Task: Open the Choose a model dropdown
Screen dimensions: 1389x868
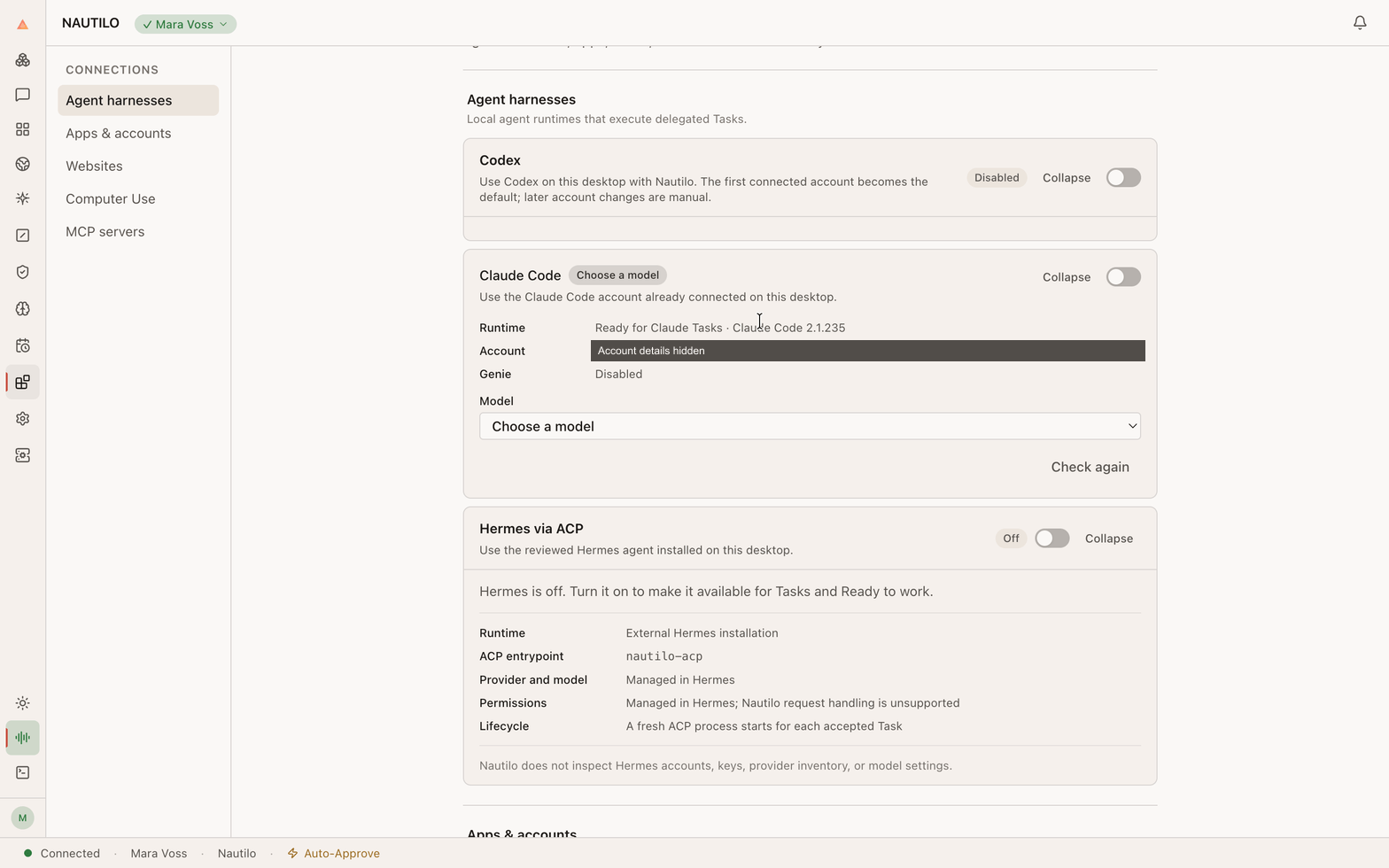Action: [810, 426]
